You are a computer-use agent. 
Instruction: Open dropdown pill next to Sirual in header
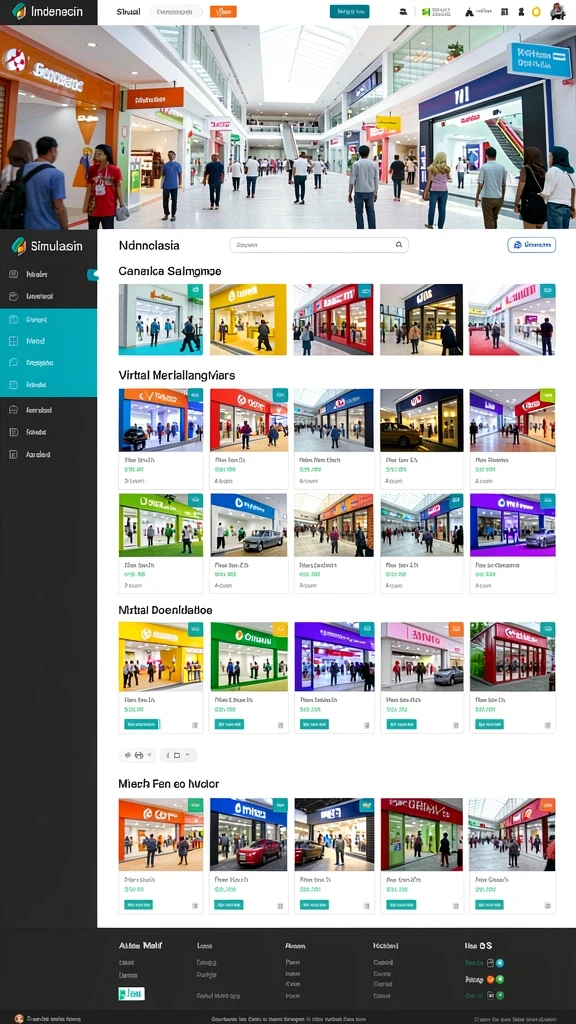click(x=176, y=11)
